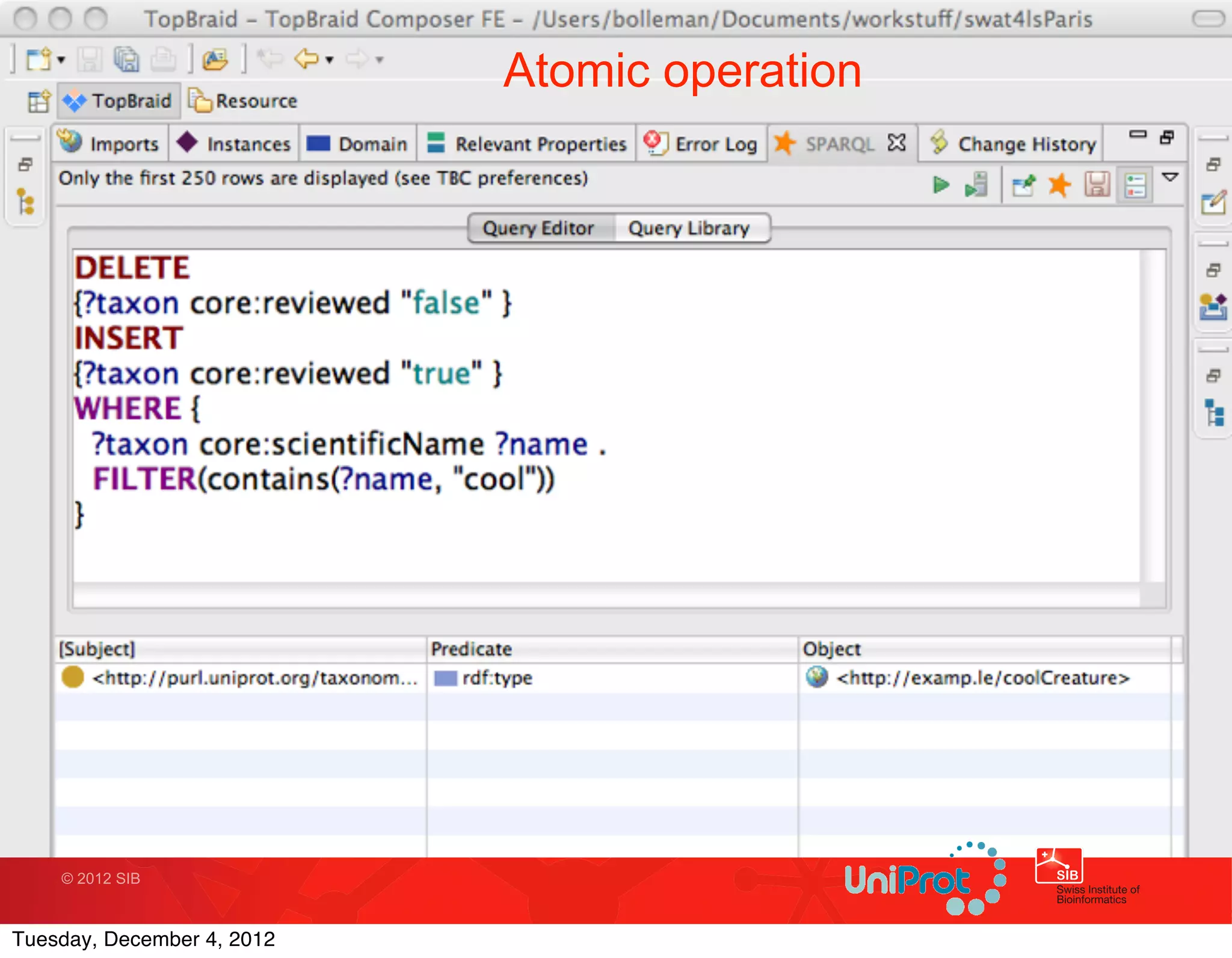Screen dimensions: 1232x958
Task: Click the query editor vertical scrollbar
Action: coord(1153,415)
